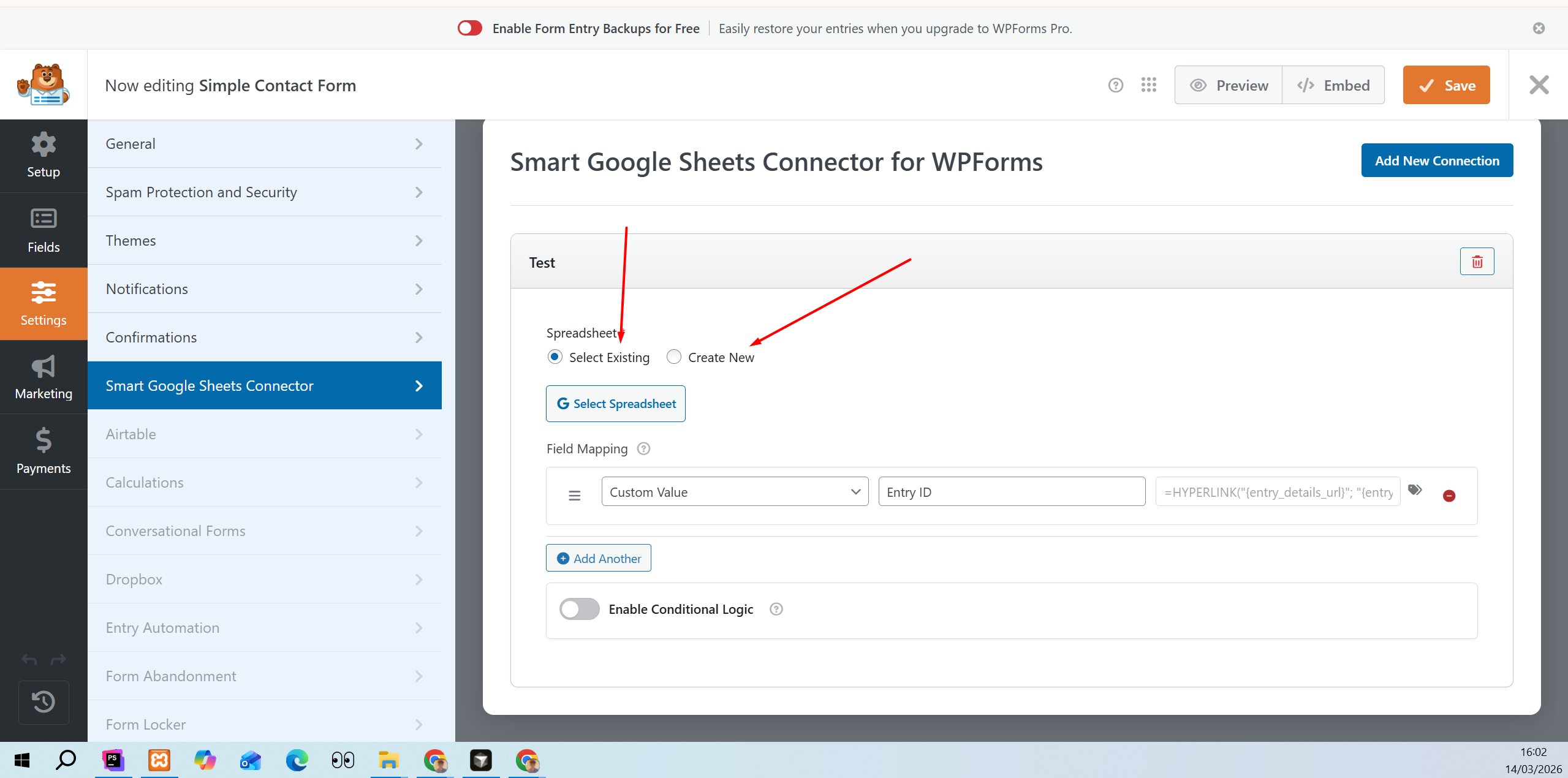Expand the Confirmations settings section
This screenshot has height=778, width=1568.
pos(265,338)
